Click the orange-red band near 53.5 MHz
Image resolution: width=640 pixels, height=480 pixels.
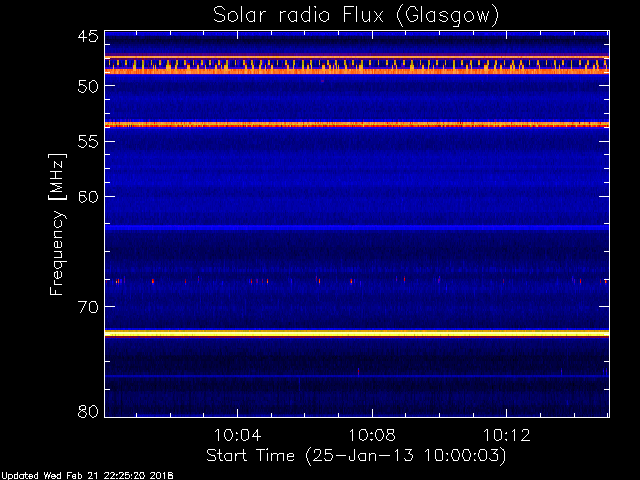click(x=357, y=124)
